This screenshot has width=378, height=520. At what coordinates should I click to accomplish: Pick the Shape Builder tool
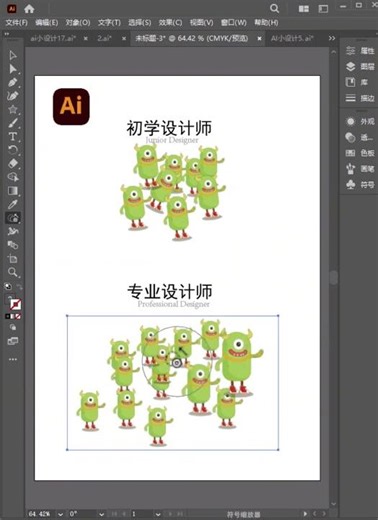[13, 177]
